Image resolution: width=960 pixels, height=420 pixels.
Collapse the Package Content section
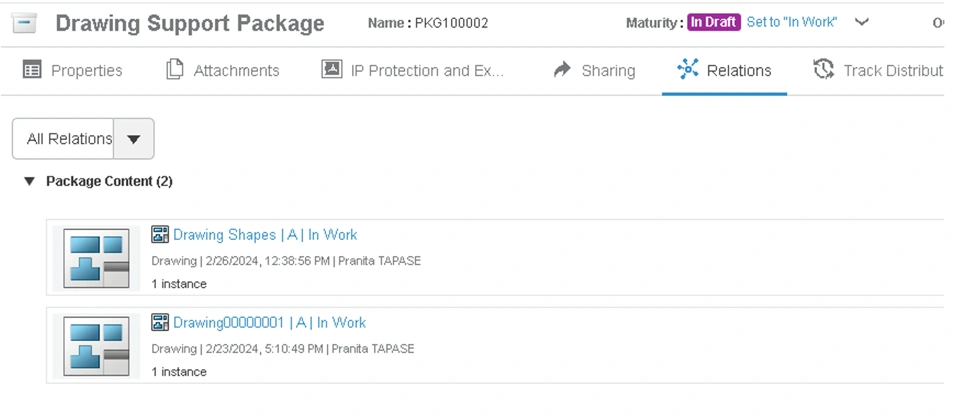point(29,181)
